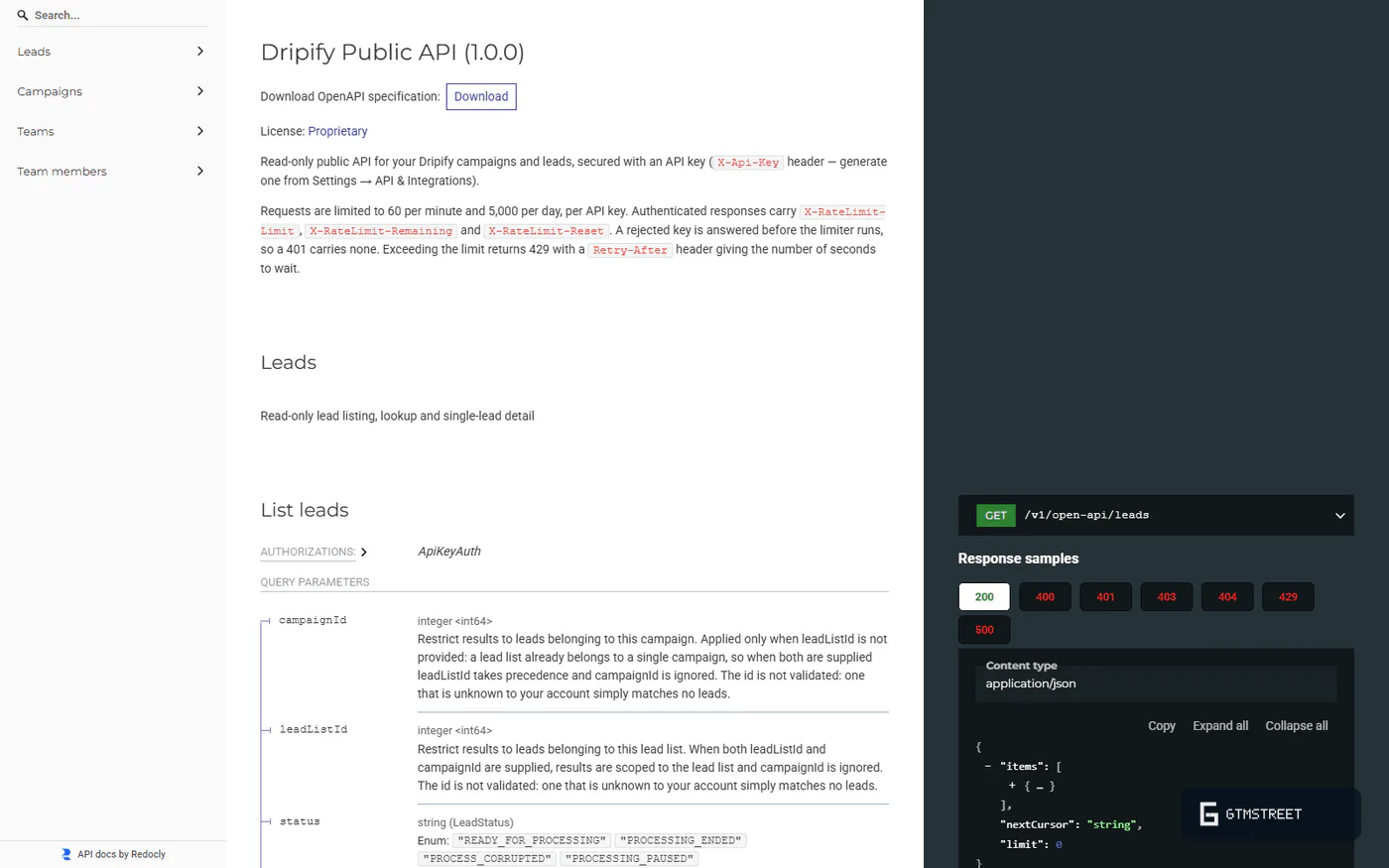1389x868 pixels.
Task: Click the X-RateLimit-Reset code text
Action: pos(546,231)
